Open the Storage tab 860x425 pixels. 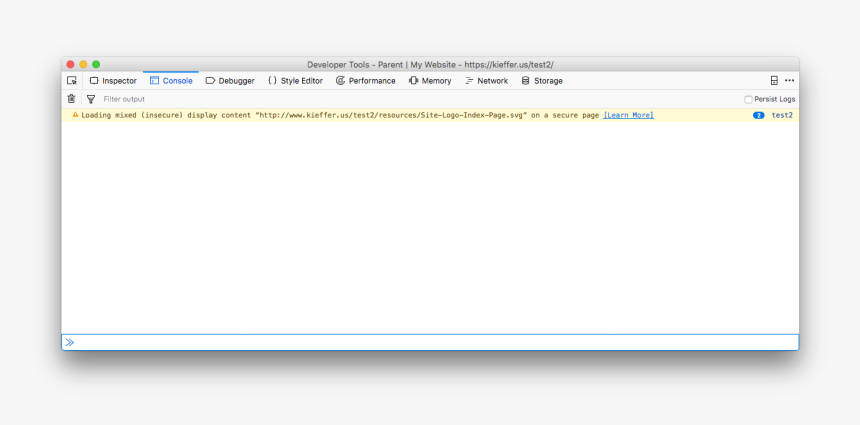pos(542,81)
